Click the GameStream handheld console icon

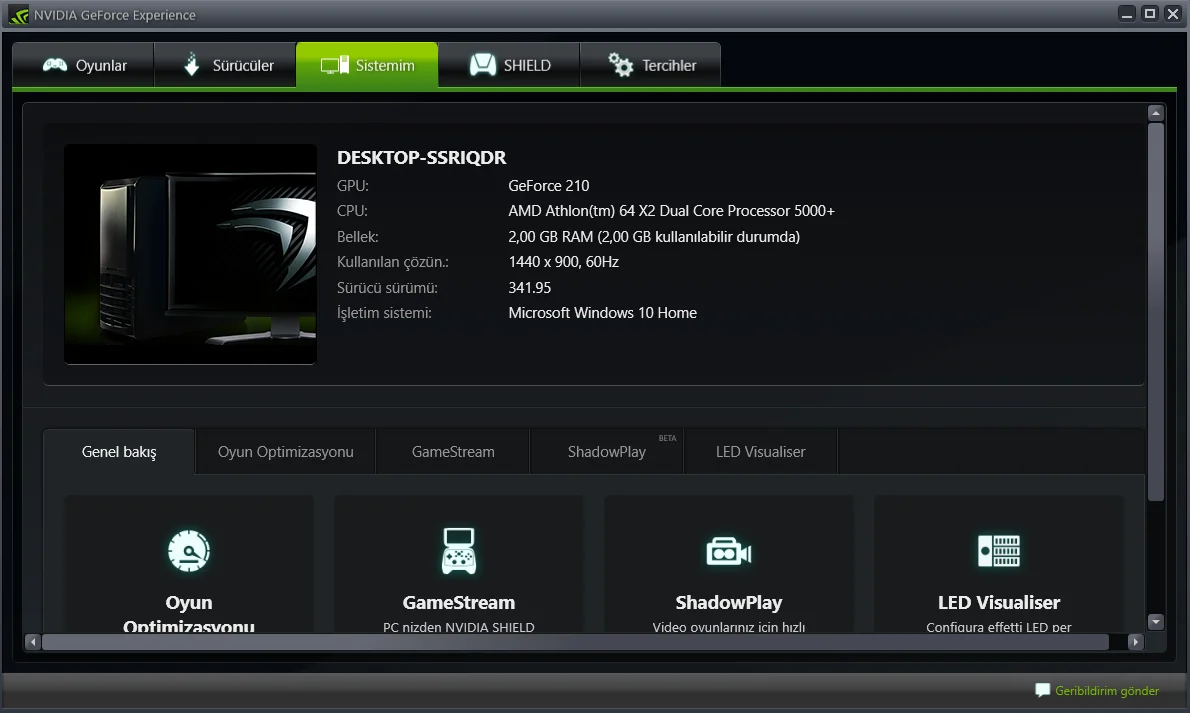[459, 551]
